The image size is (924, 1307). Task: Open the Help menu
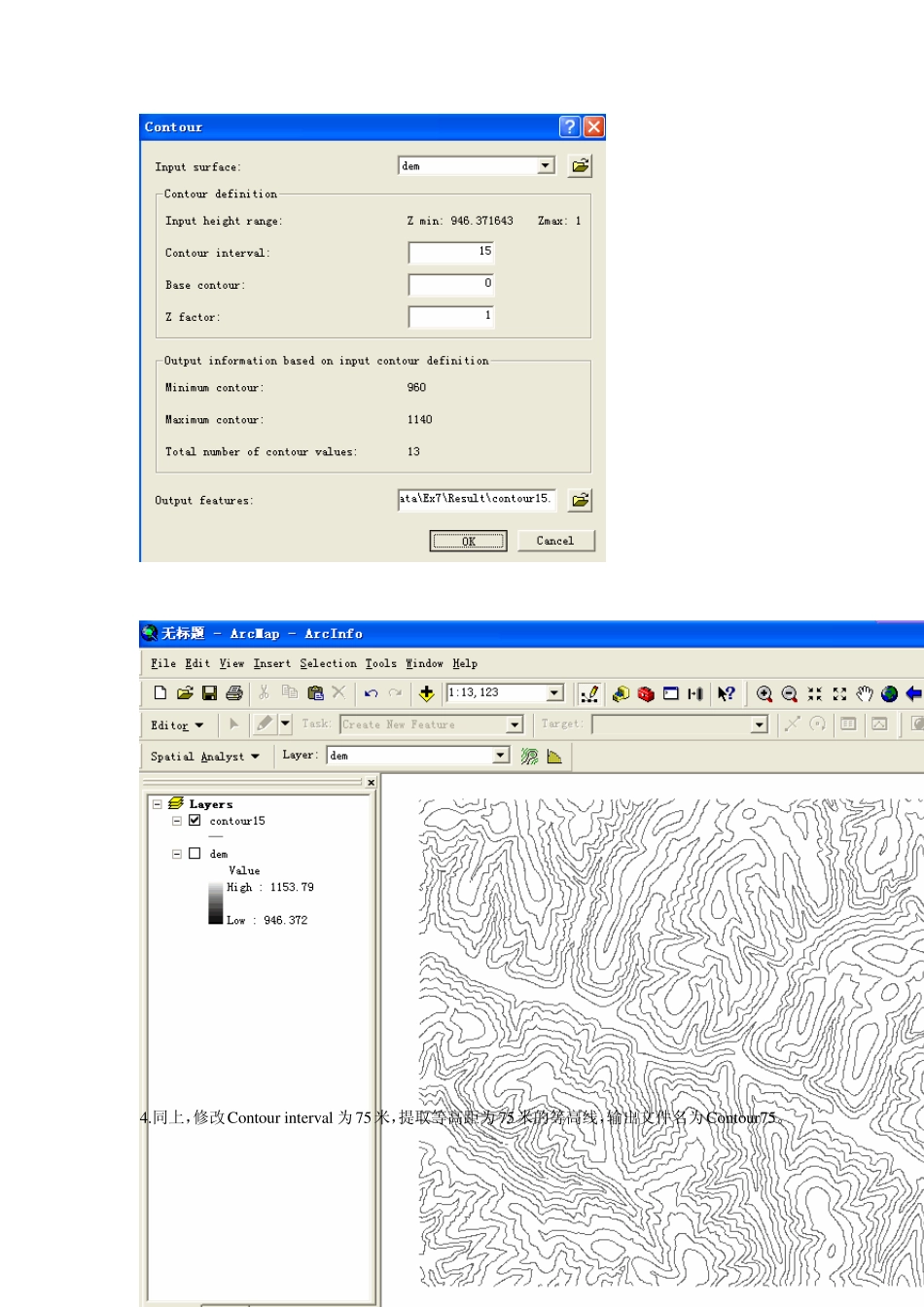(465, 663)
